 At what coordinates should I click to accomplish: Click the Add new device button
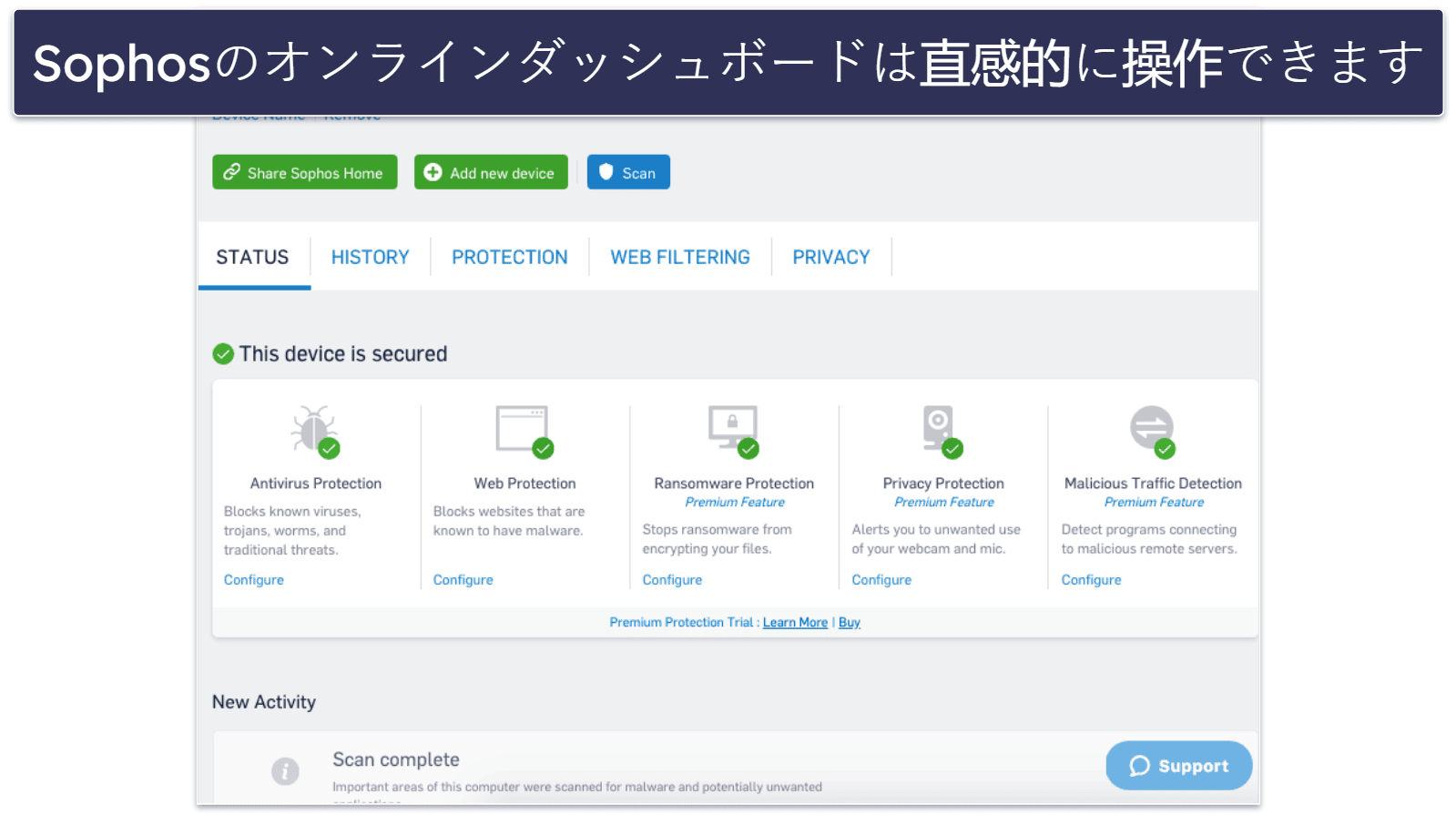coord(491,172)
